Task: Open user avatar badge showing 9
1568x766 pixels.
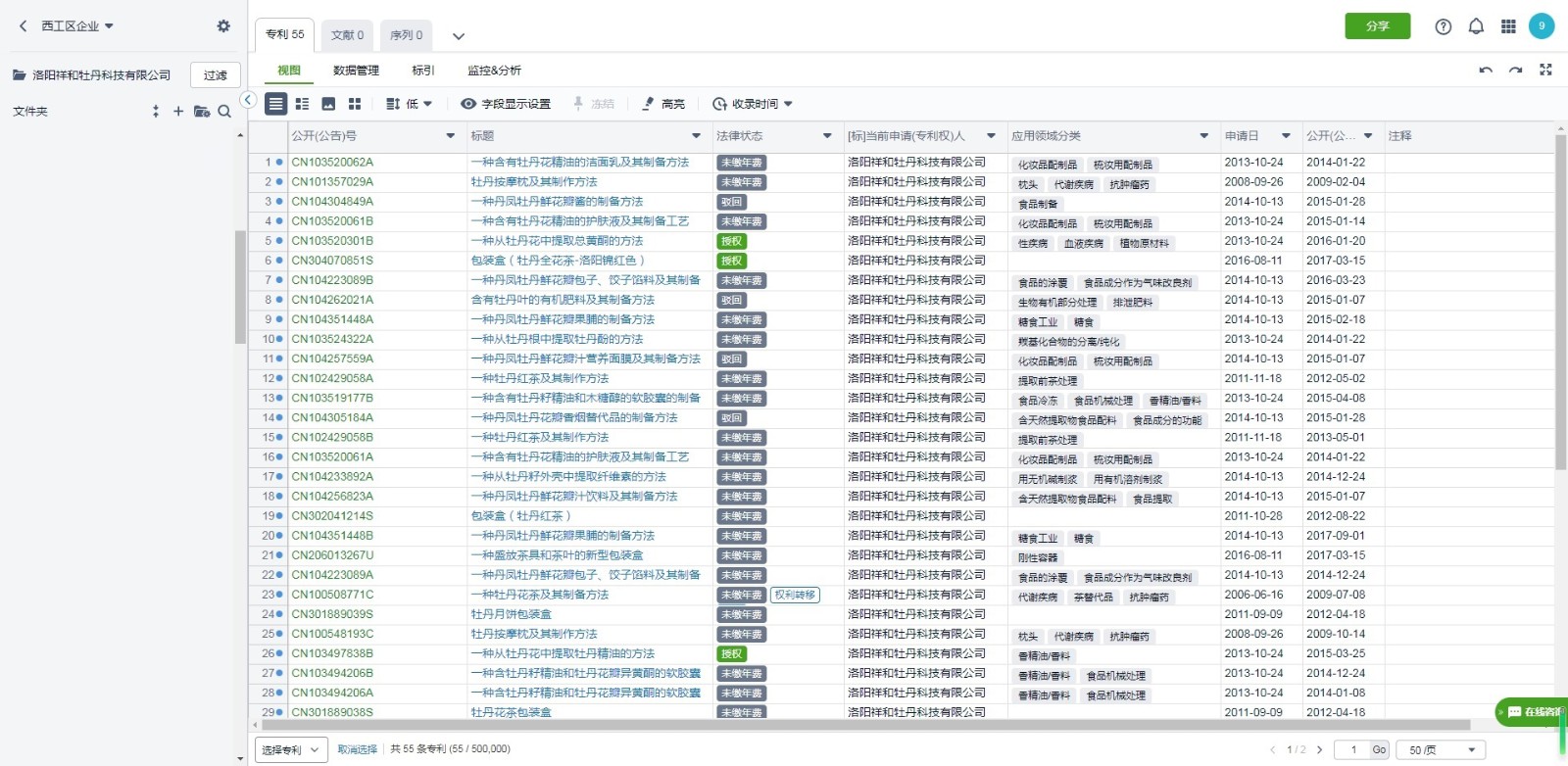Action: [x=1542, y=26]
